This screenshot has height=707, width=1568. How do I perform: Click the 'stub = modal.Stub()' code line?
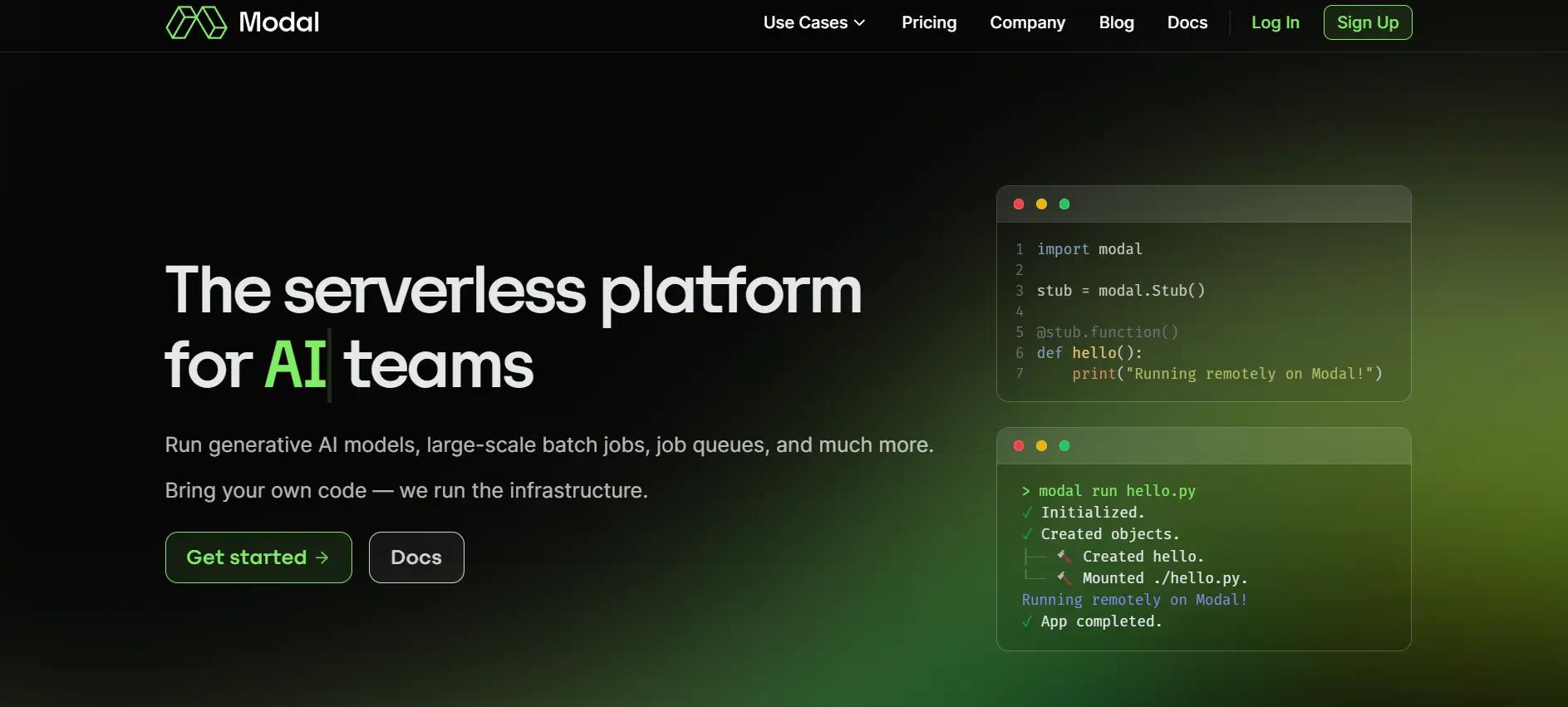(x=1121, y=291)
